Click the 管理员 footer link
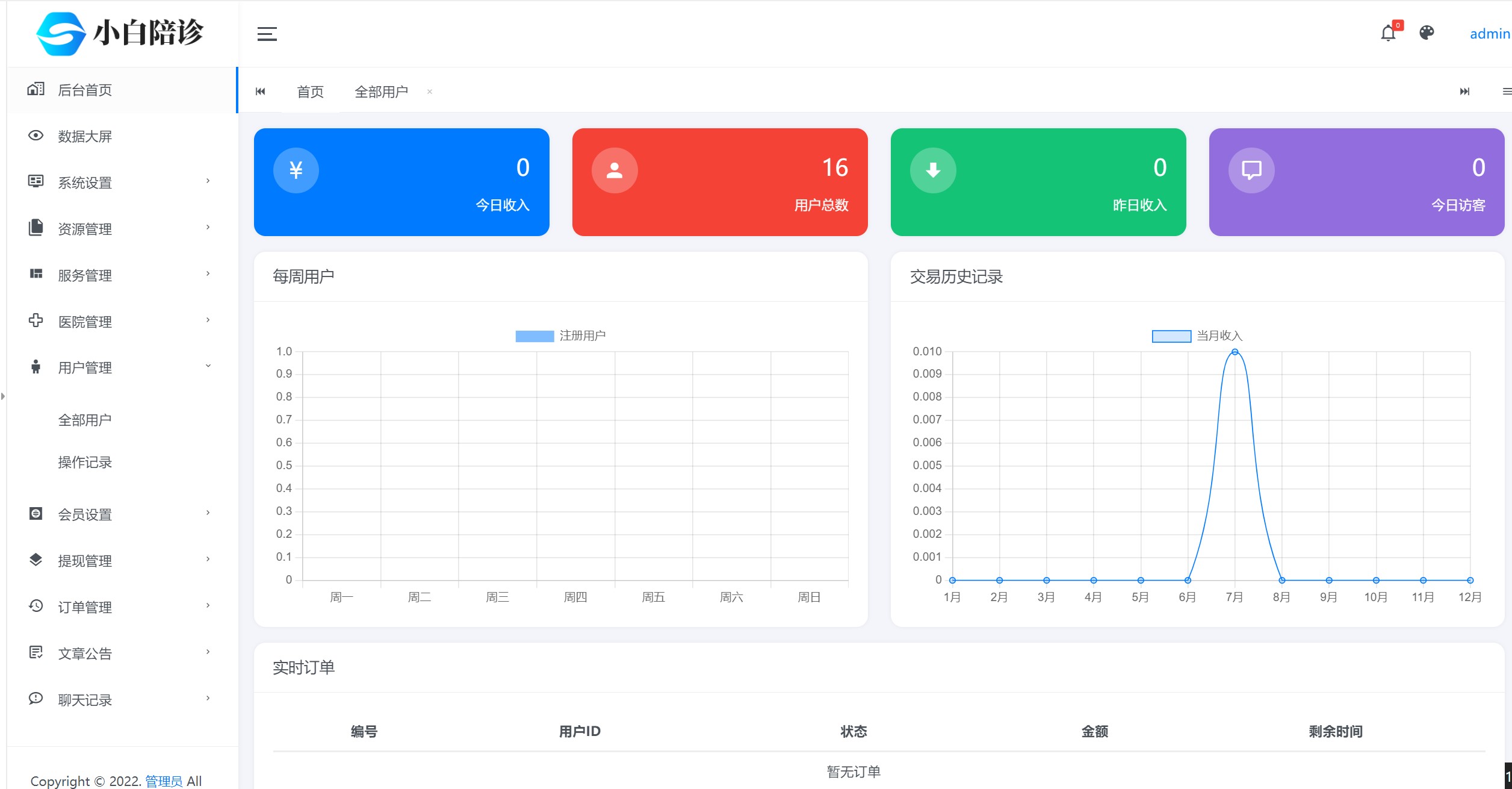Viewport: 1512px width, 789px height. [x=164, y=781]
